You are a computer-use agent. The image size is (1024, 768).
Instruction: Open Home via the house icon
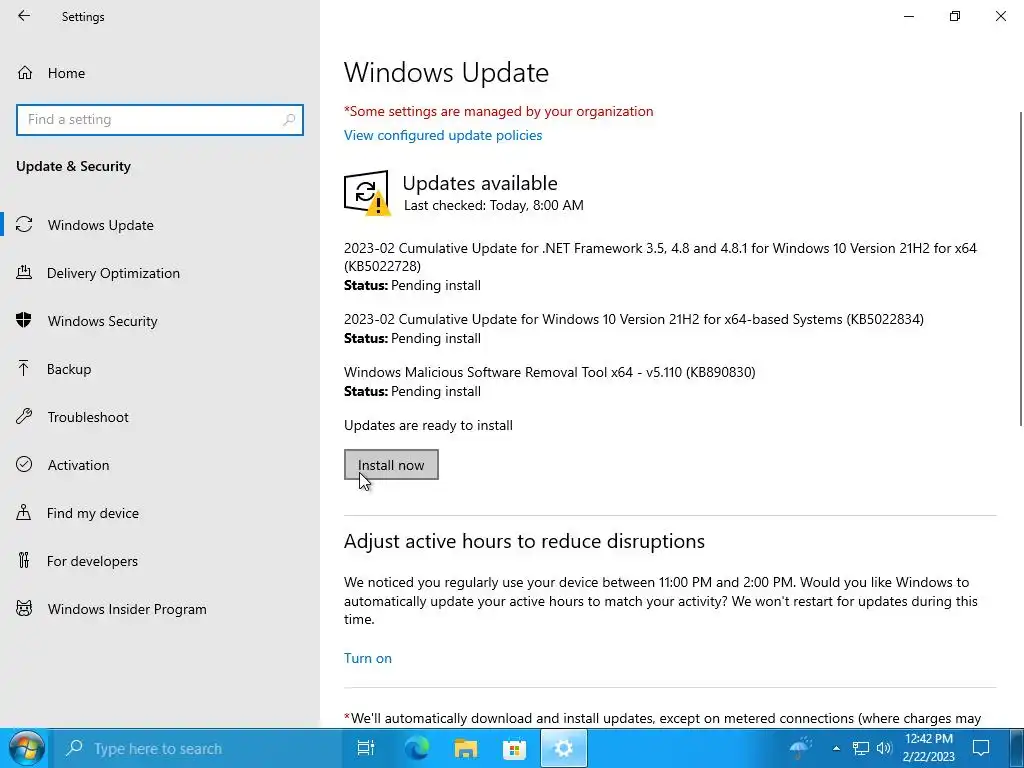25,72
